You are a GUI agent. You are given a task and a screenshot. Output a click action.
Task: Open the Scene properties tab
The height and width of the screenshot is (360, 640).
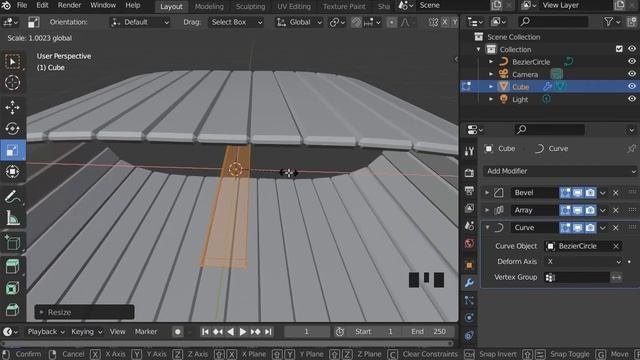tap(469, 226)
